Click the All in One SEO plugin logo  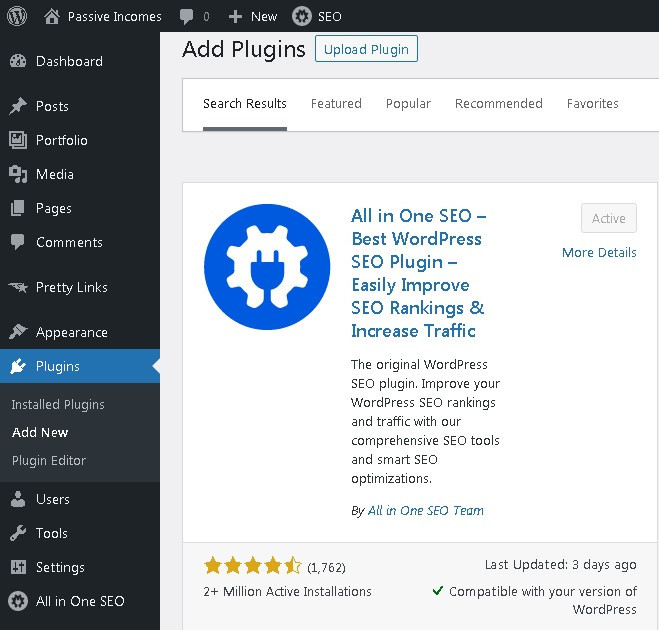pyautogui.click(x=267, y=267)
